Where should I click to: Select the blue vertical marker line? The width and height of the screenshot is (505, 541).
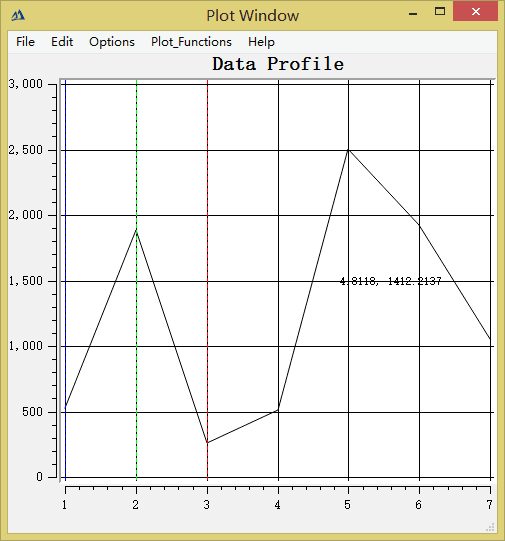point(66,279)
